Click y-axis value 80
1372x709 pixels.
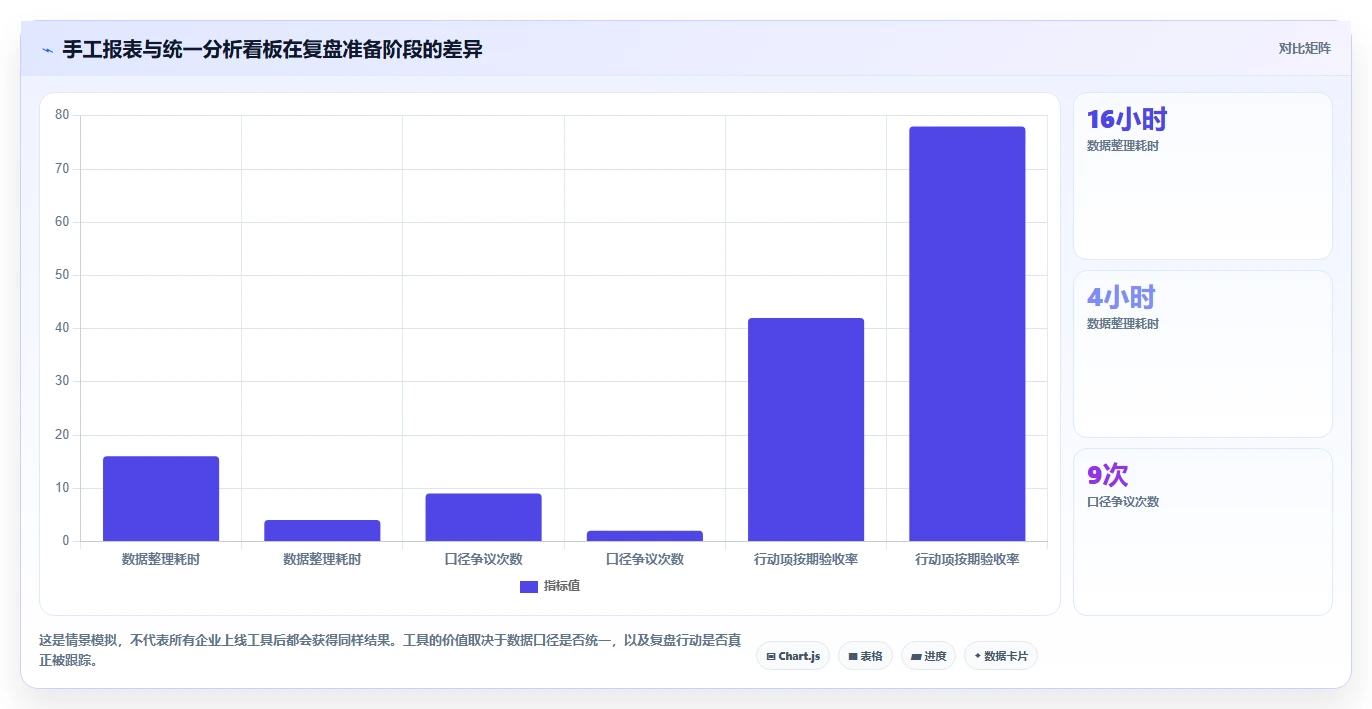[62, 115]
